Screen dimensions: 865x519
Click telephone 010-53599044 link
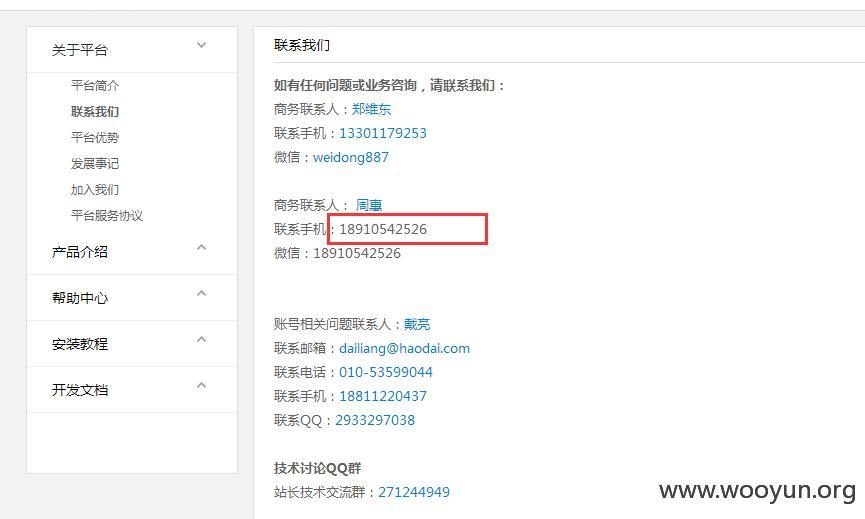pyautogui.click(x=386, y=372)
